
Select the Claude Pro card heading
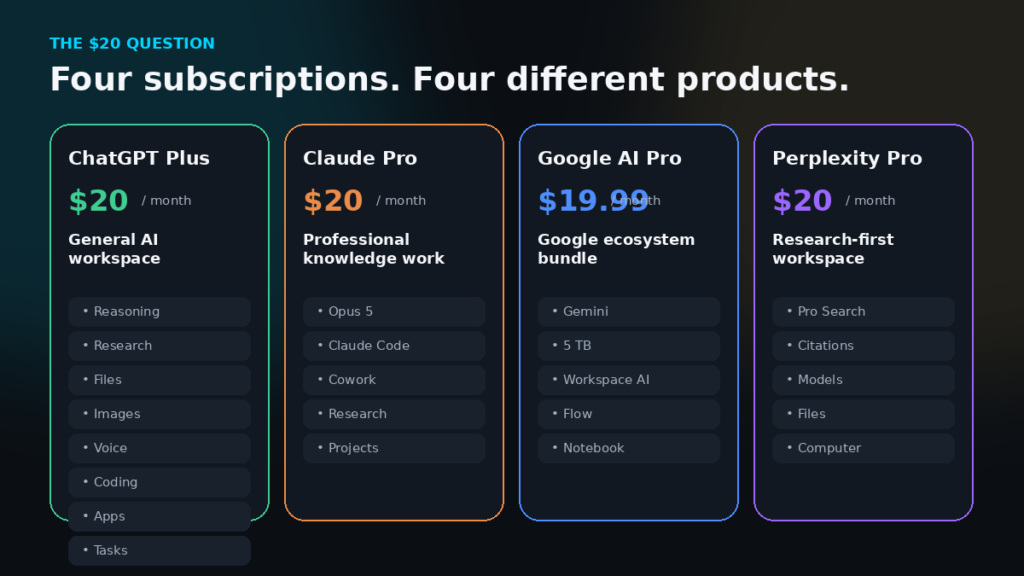pos(360,158)
